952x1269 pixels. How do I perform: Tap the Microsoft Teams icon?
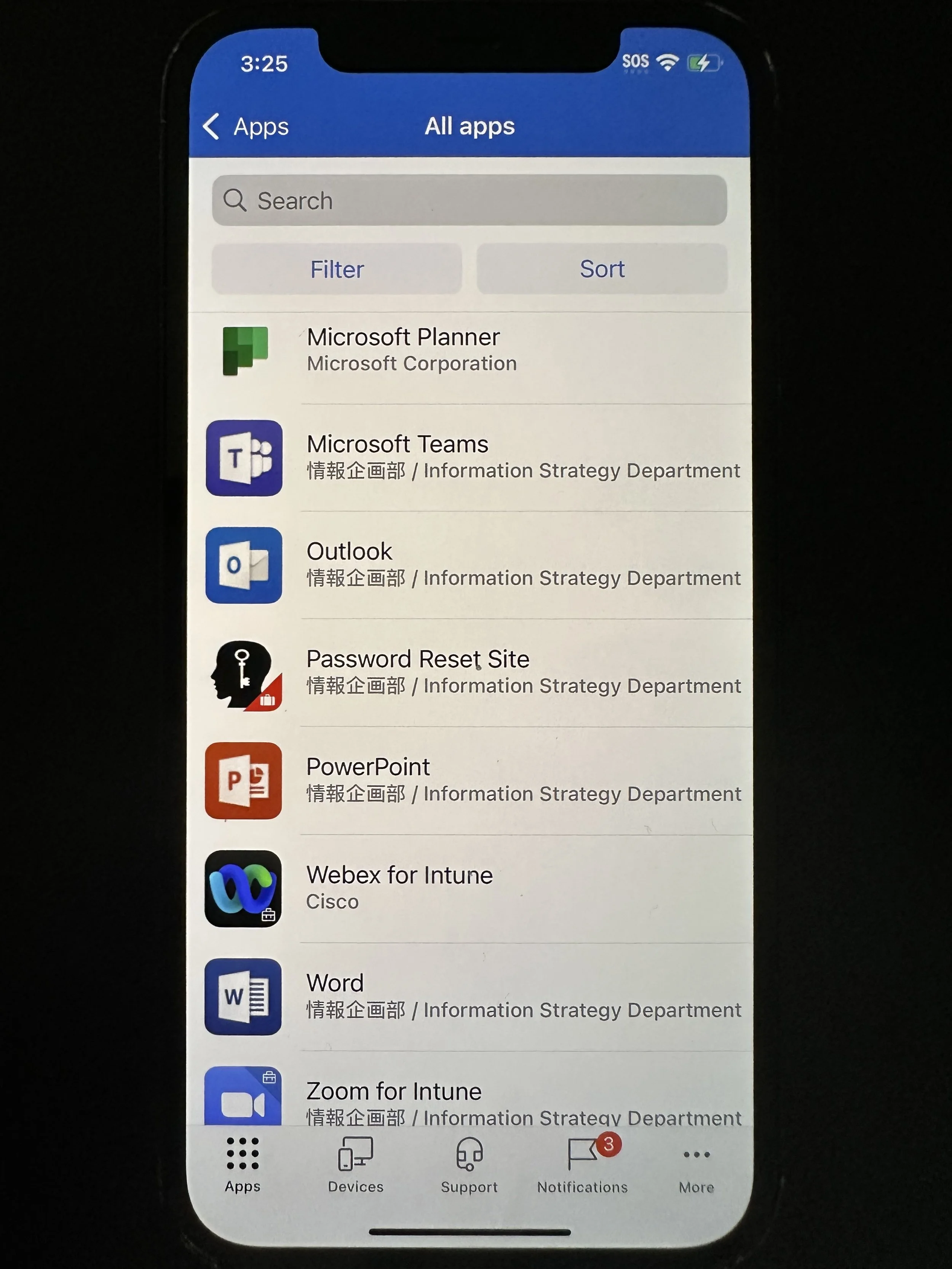coord(244,457)
